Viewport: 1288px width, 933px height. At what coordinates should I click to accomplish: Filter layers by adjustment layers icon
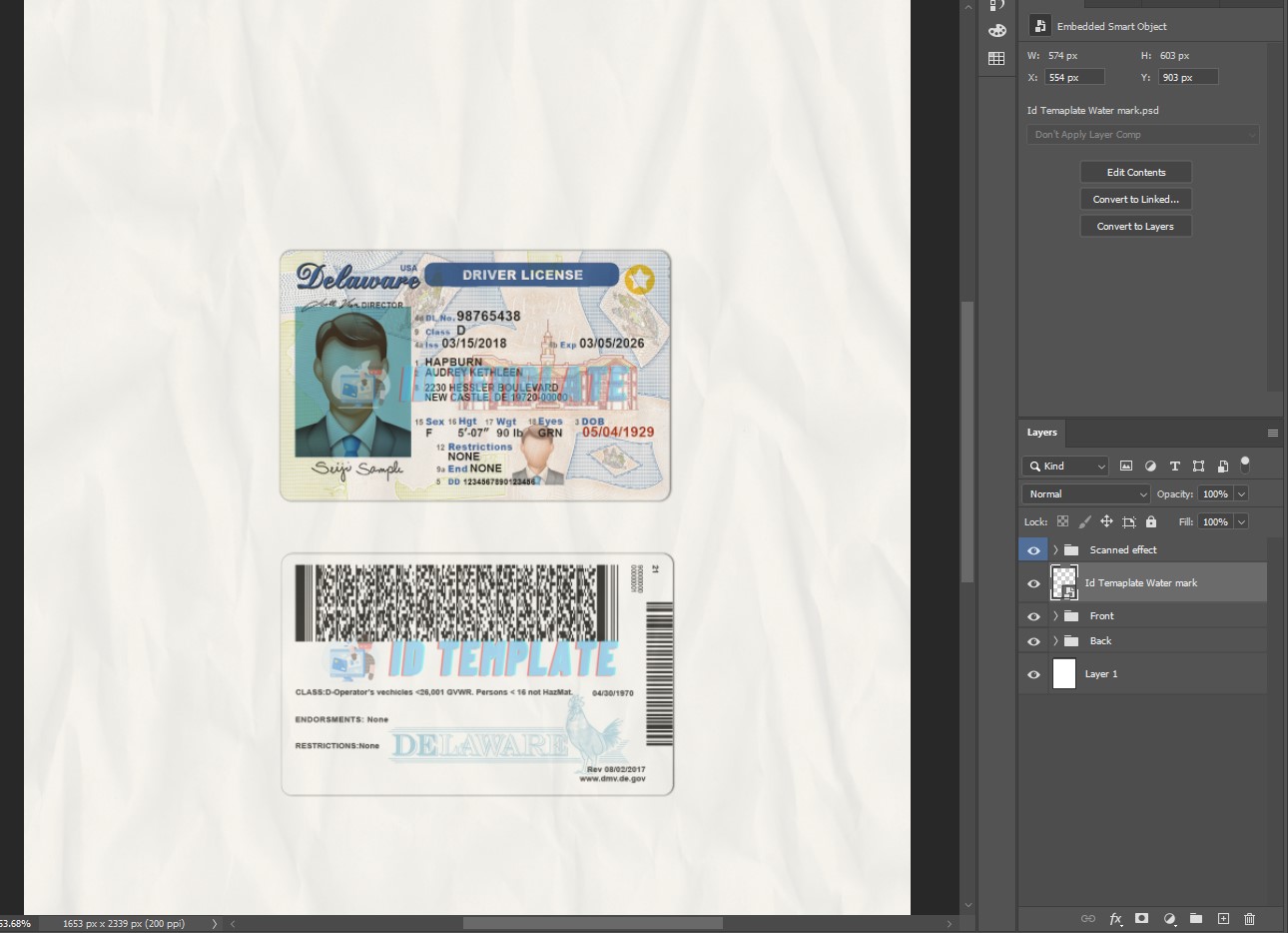pyautogui.click(x=1150, y=466)
